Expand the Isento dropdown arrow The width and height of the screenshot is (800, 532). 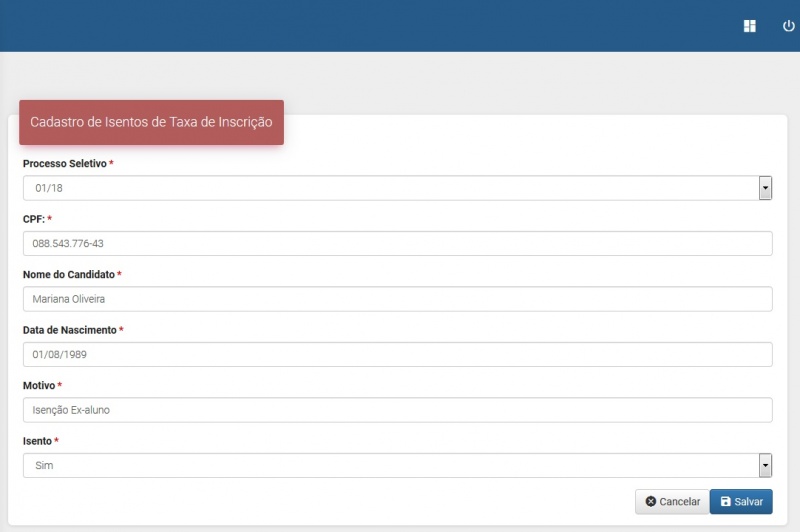click(x=765, y=466)
